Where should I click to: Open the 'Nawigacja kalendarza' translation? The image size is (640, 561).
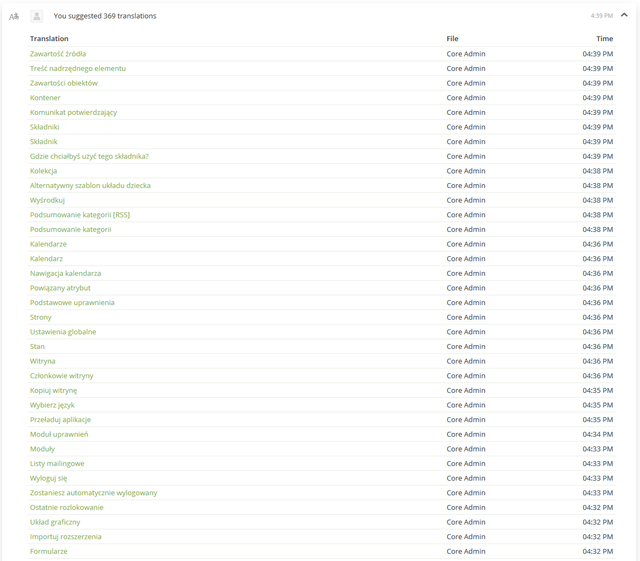pos(65,274)
